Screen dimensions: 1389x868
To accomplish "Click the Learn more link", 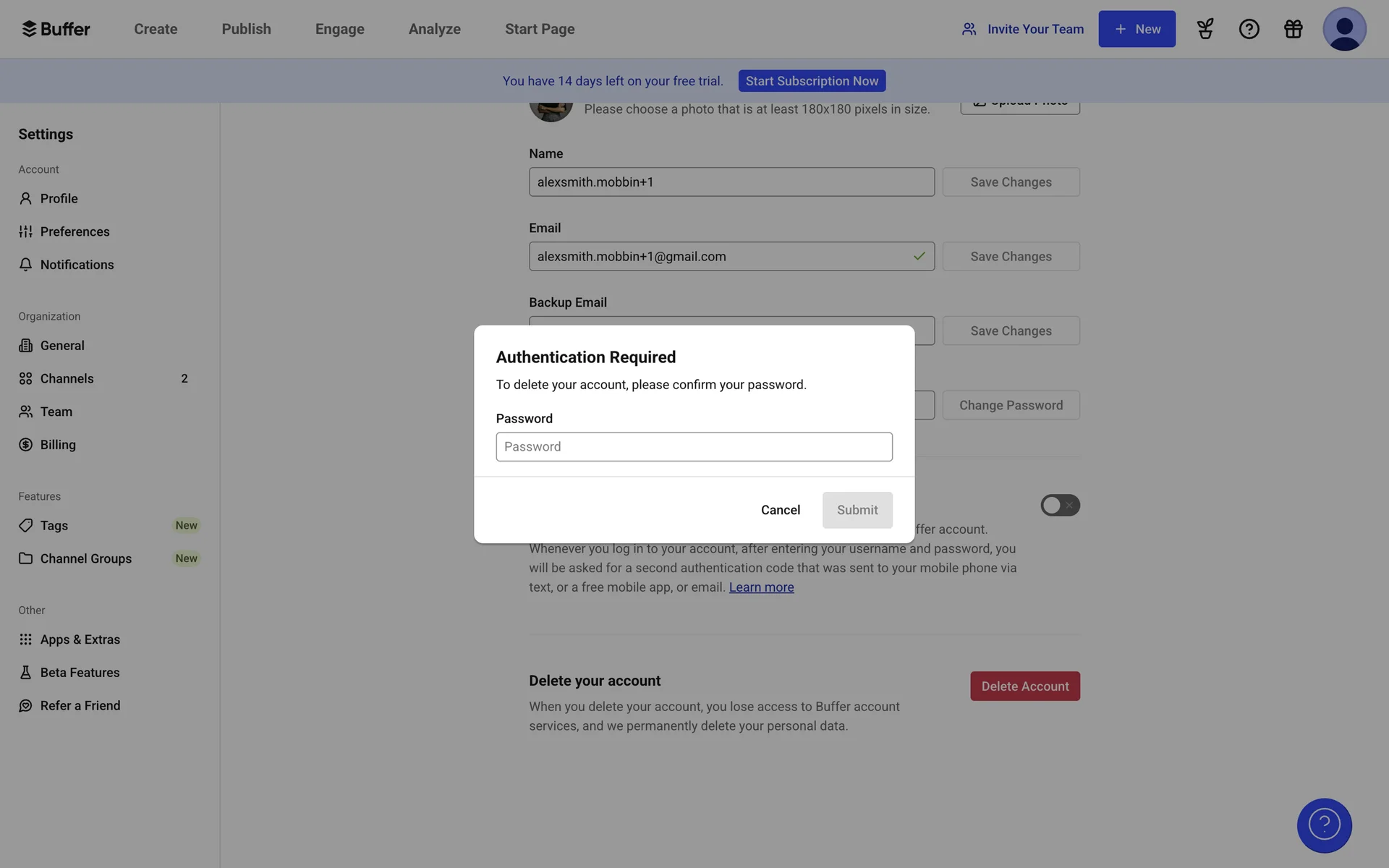I will (761, 587).
